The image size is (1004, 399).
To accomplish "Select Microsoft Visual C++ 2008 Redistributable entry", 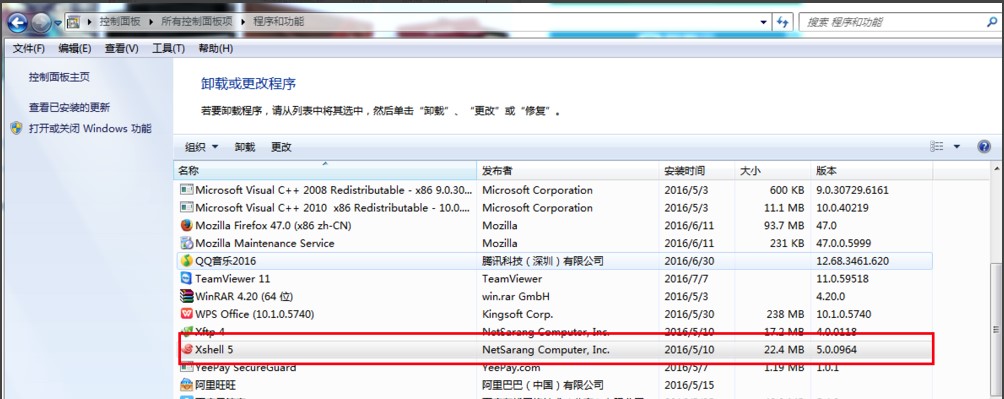I will click(x=334, y=190).
